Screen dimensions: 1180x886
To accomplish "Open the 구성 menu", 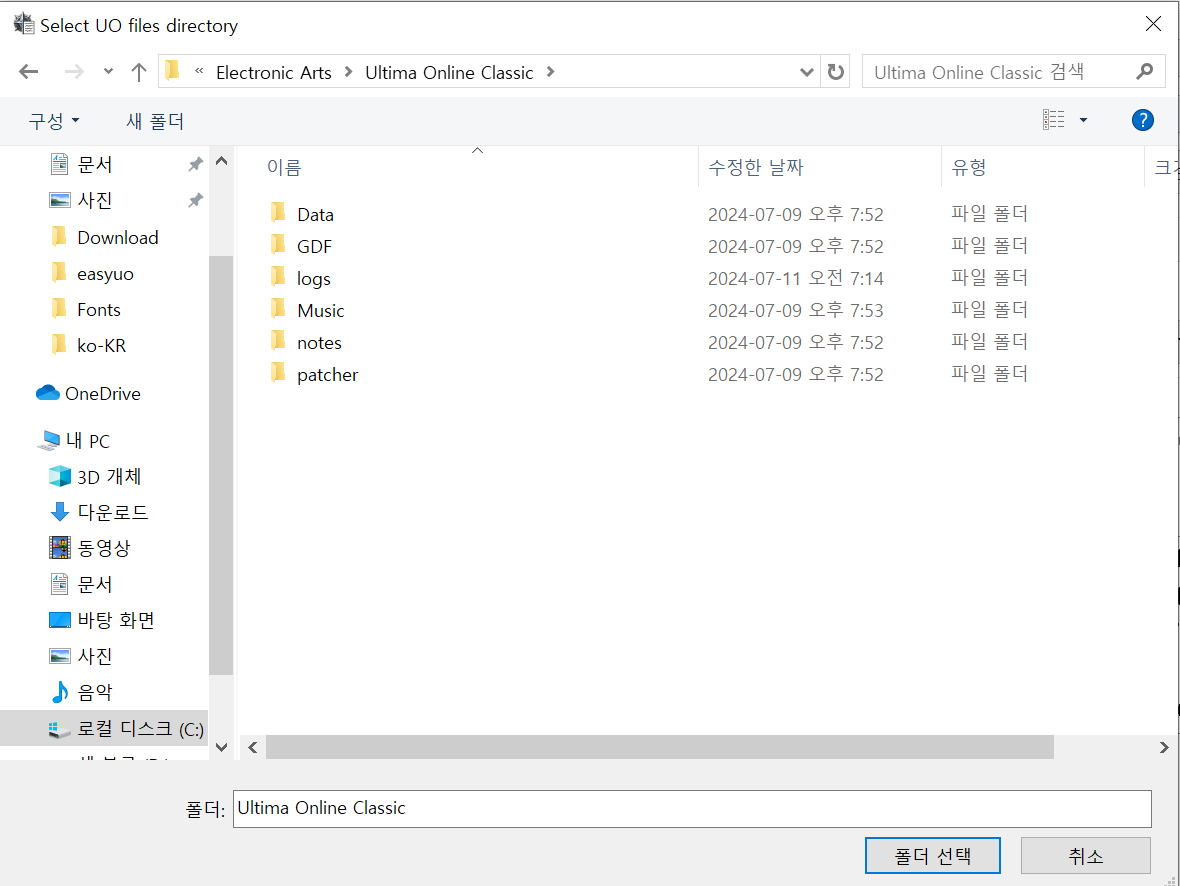I will coord(53,120).
